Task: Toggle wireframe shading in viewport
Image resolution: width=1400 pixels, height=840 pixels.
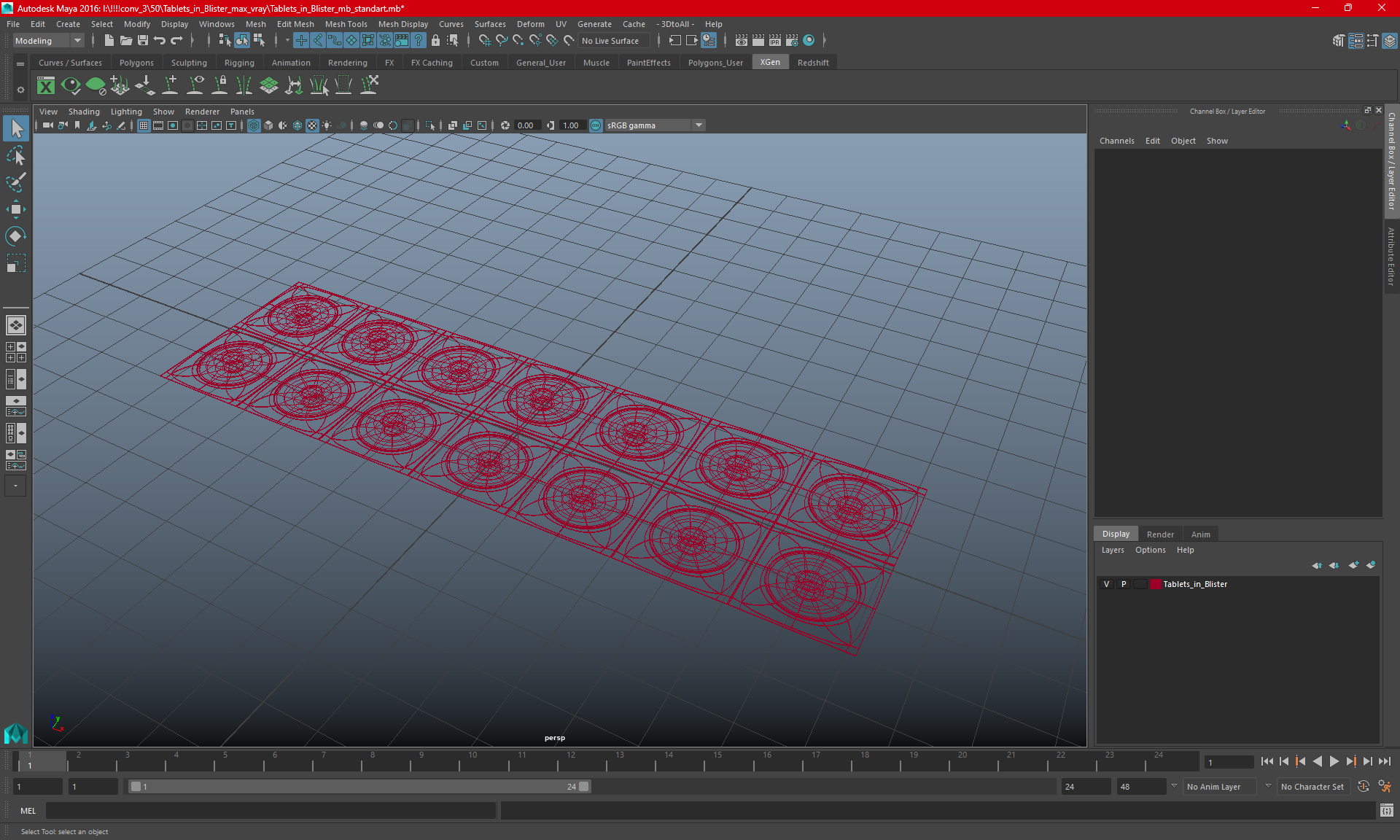Action: [x=254, y=125]
